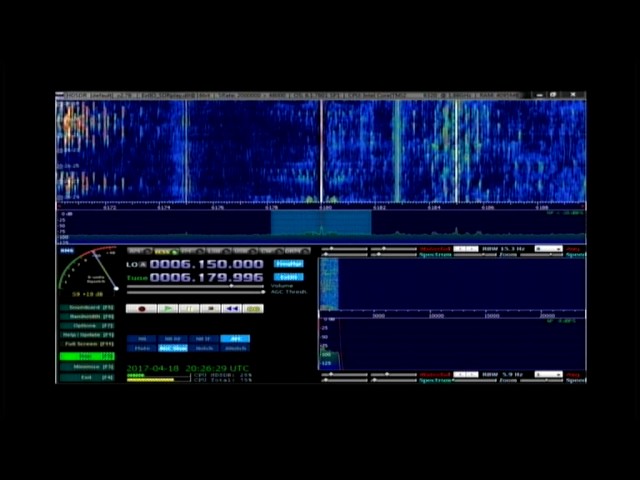
Task: Toggle loop playback button
Action: (x=253, y=309)
